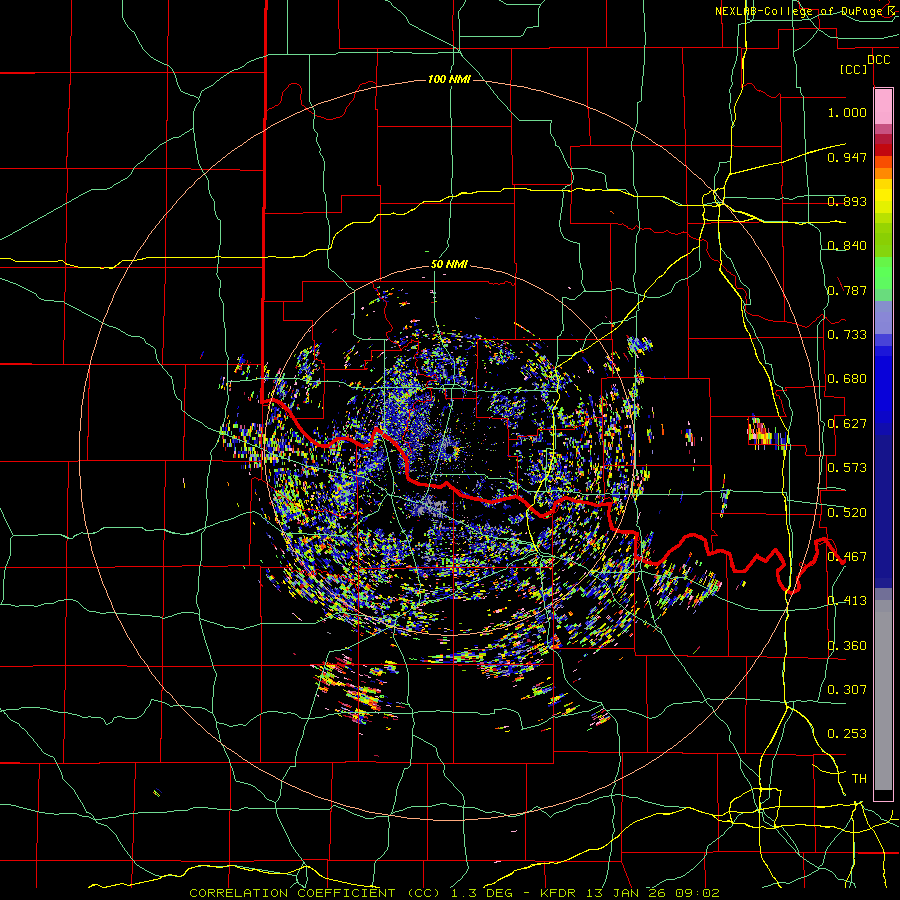Click the 1.3 DEG elevation text in the footer

(x=480, y=893)
